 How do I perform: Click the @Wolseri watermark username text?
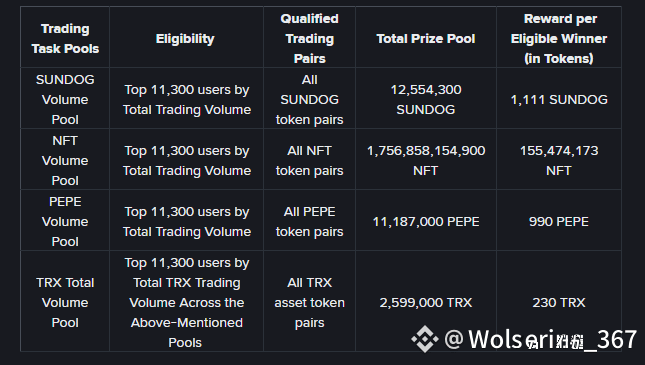(541, 339)
